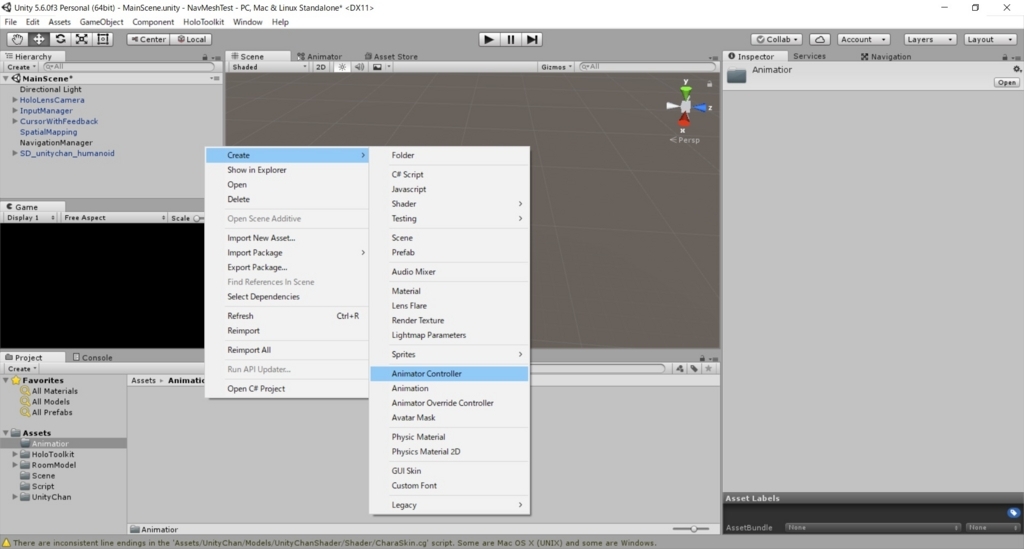
Task: Adjust the Game view Scale slider
Action: coord(199,218)
